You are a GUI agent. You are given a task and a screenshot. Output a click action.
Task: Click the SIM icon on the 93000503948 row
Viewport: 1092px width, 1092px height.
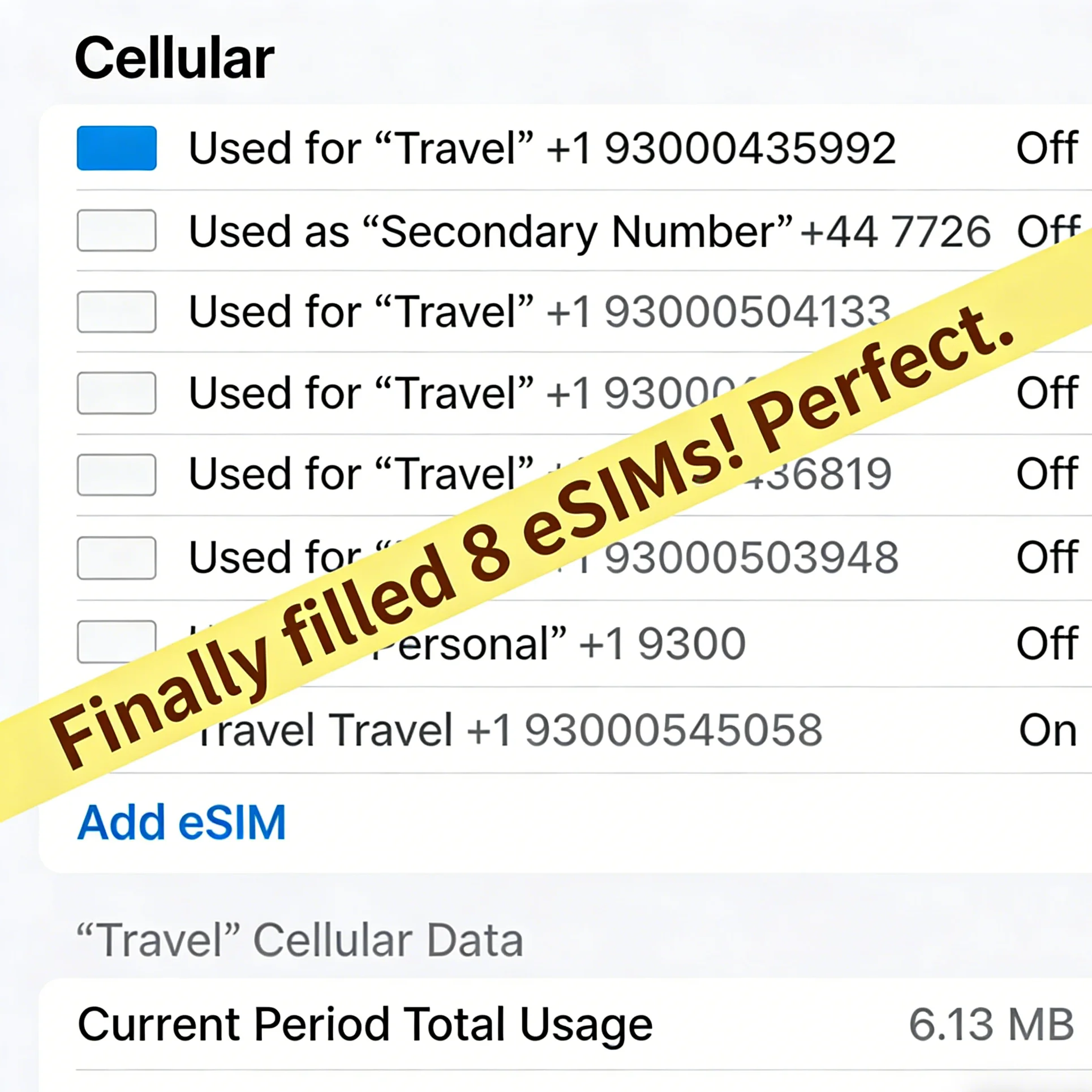coord(117,558)
